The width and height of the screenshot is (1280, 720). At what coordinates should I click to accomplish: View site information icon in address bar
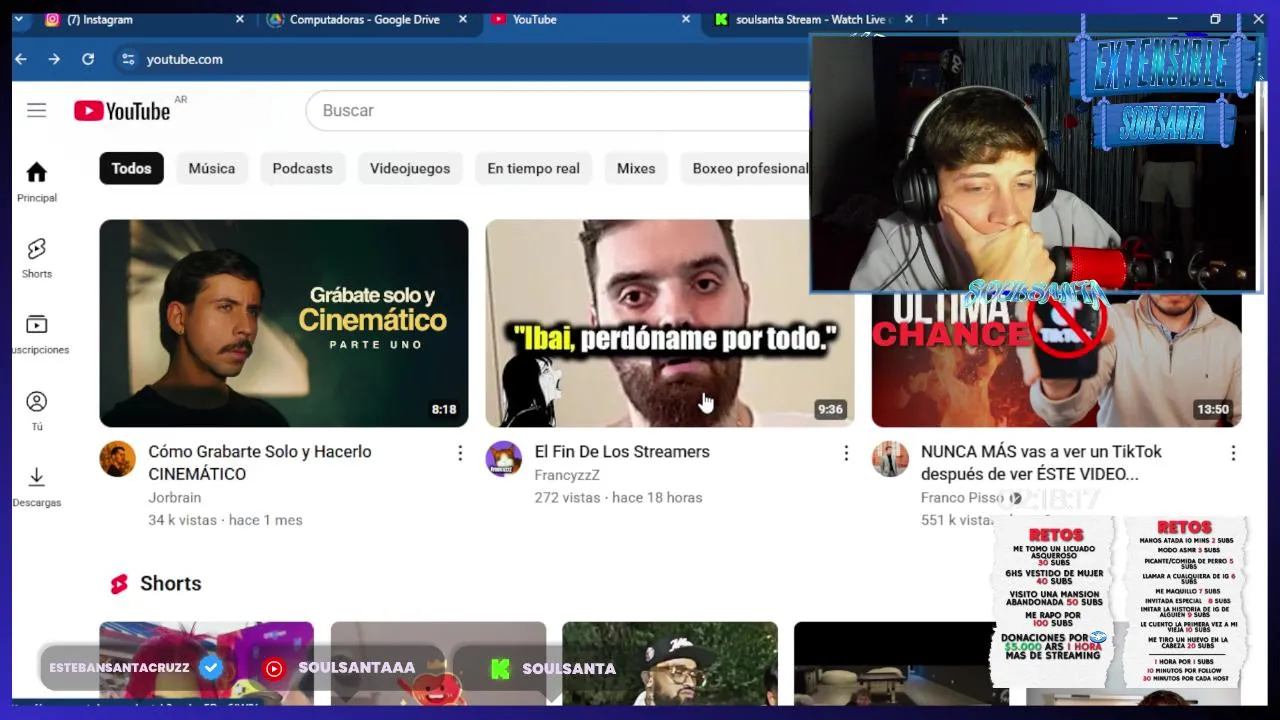tap(127, 59)
